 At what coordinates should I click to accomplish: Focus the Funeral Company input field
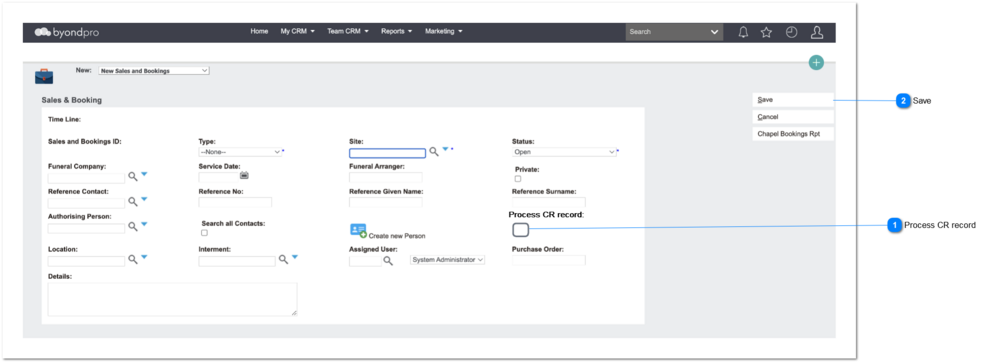(x=86, y=178)
